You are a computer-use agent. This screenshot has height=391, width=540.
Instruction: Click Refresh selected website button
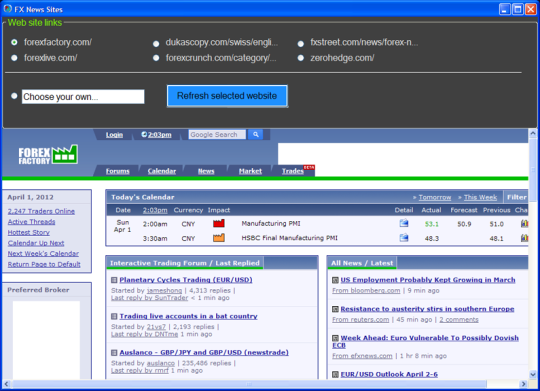click(227, 96)
